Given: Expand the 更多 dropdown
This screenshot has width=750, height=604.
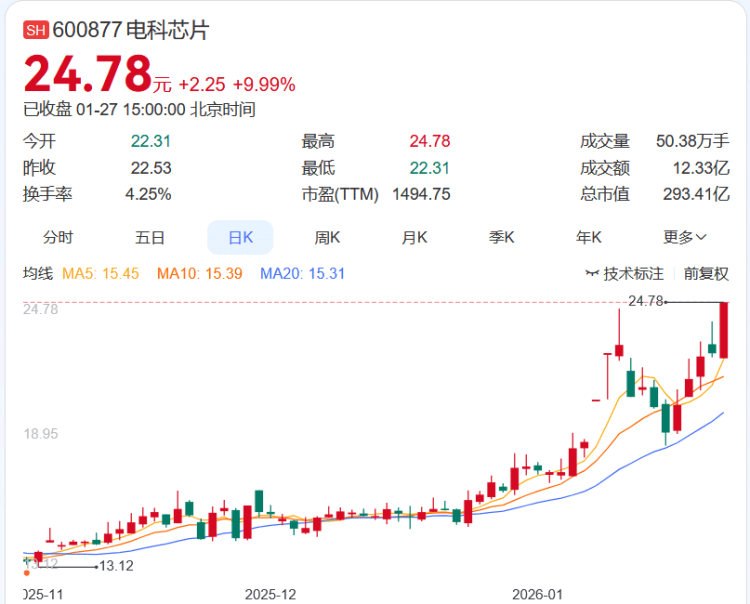Looking at the screenshot, I should pos(685,237).
